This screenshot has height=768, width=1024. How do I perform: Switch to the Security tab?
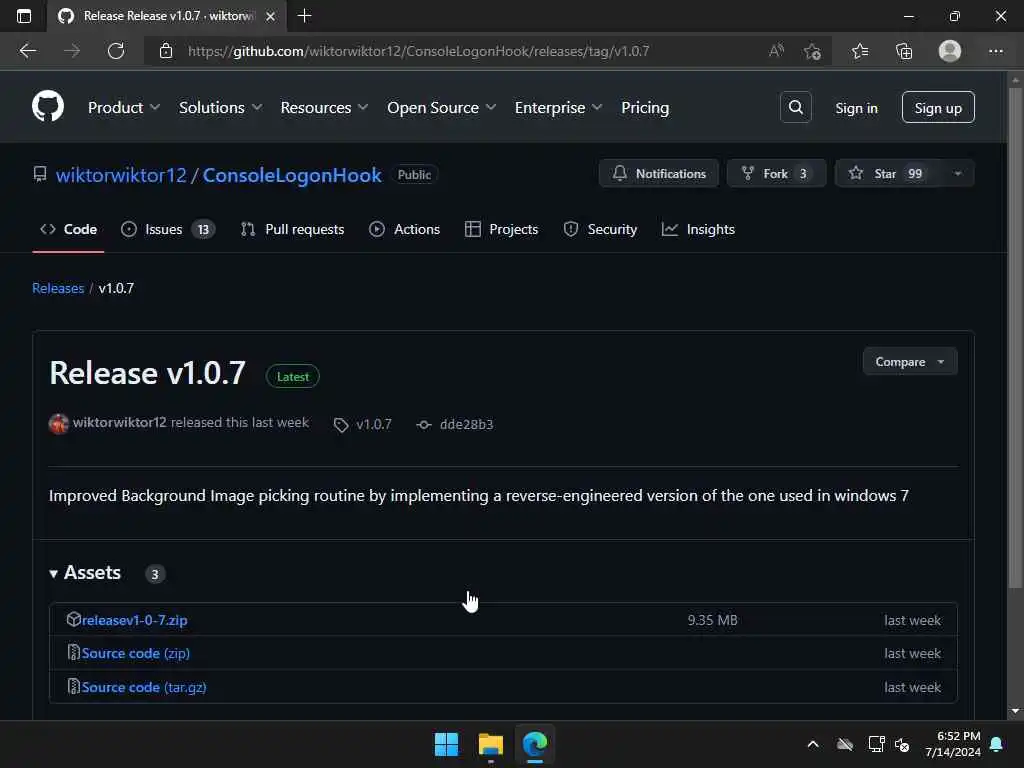coord(600,229)
